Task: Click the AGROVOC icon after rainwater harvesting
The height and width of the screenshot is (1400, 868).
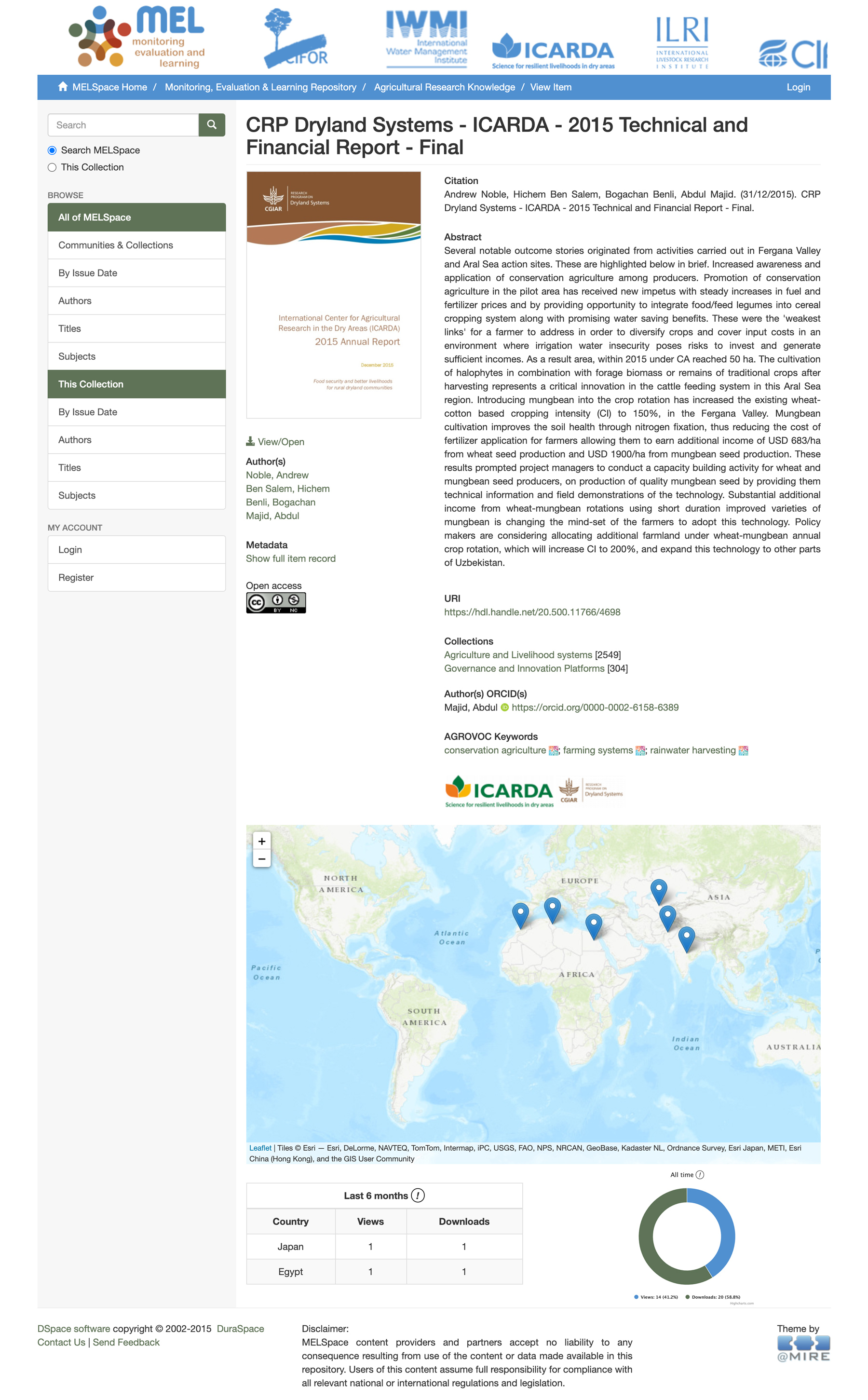Action: [x=744, y=750]
